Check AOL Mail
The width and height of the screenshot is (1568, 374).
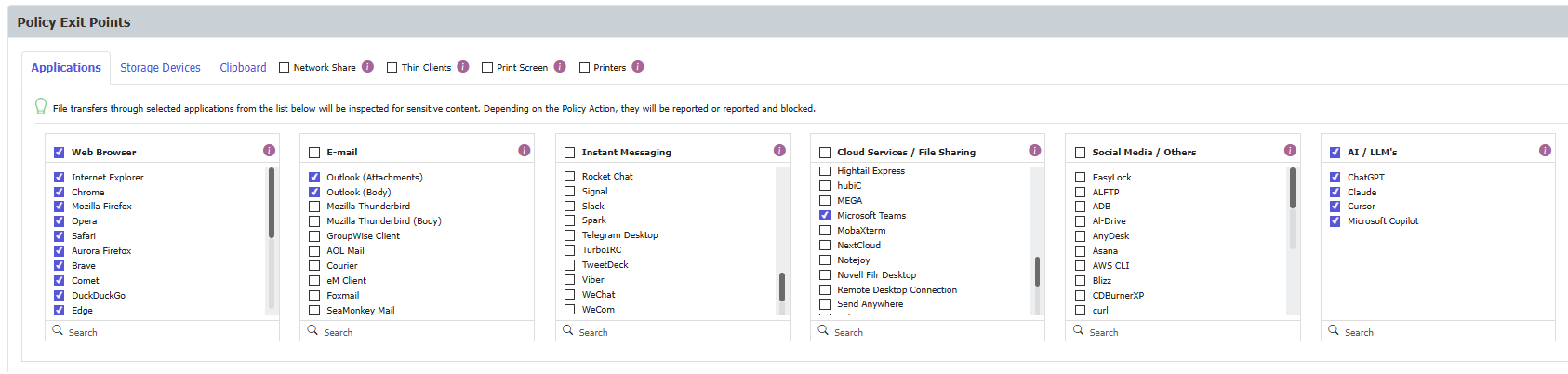[x=314, y=251]
